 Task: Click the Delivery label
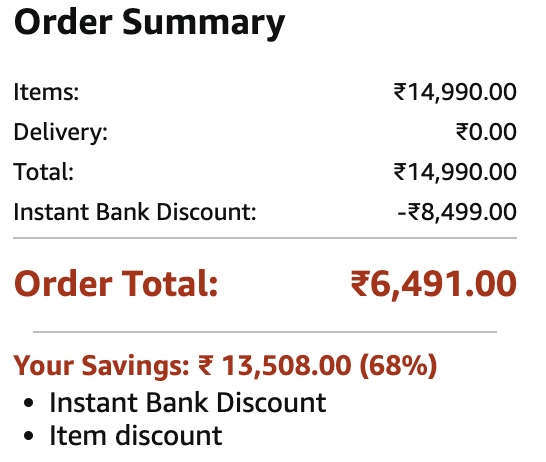point(61,132)
